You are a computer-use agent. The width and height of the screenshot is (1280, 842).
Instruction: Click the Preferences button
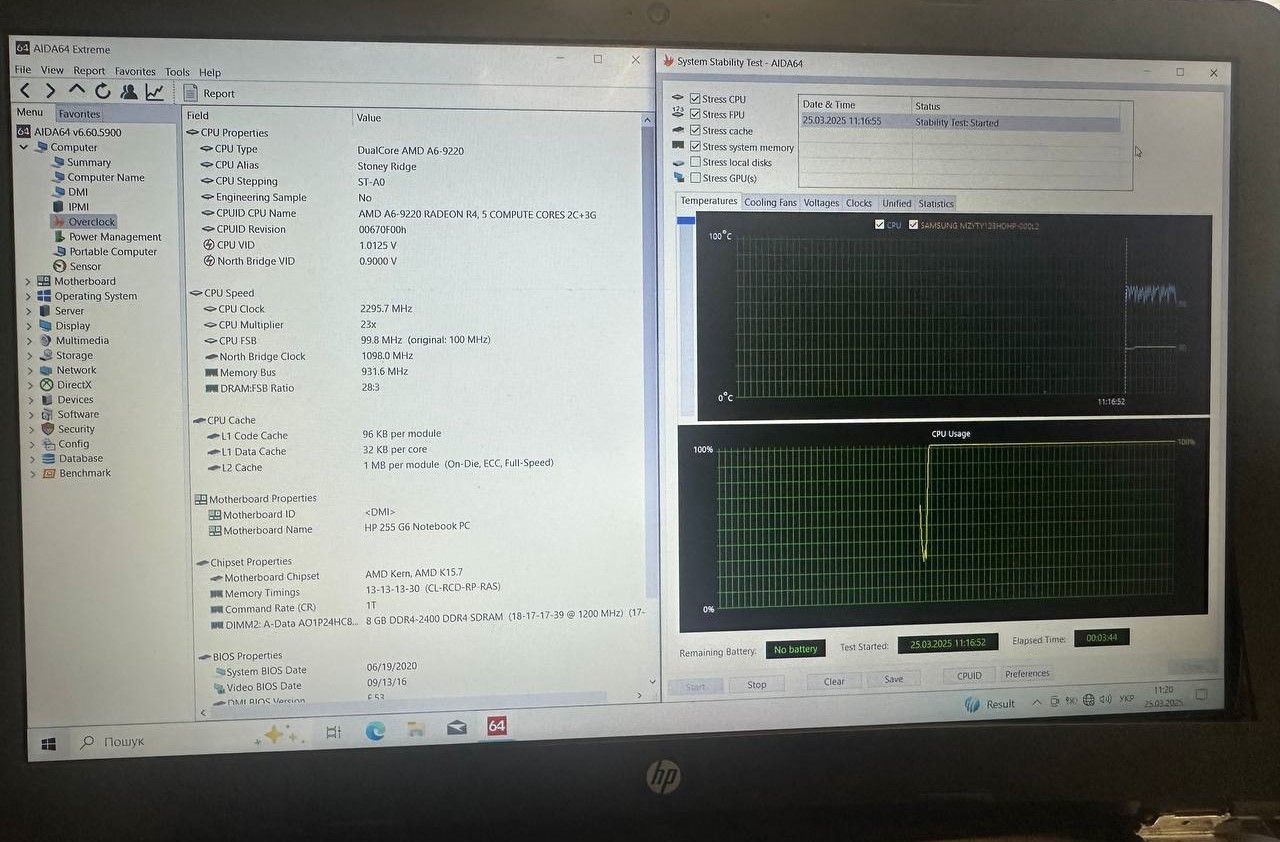tap(1027, 674)
